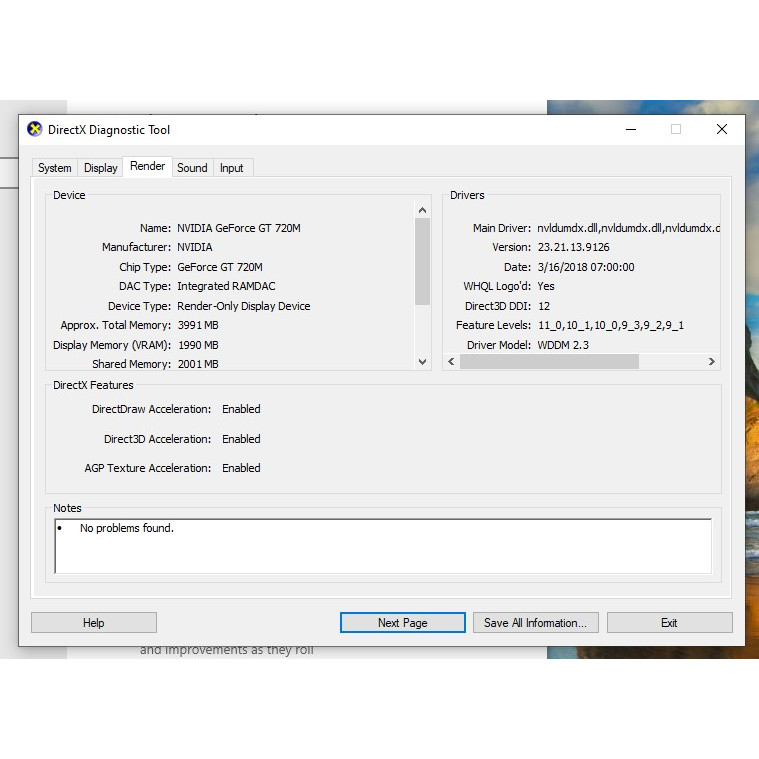Open the Sound tab
Image resolution: width=759 pixels, height=759 pixels.
pyautogui.click(x=192, y=168)
